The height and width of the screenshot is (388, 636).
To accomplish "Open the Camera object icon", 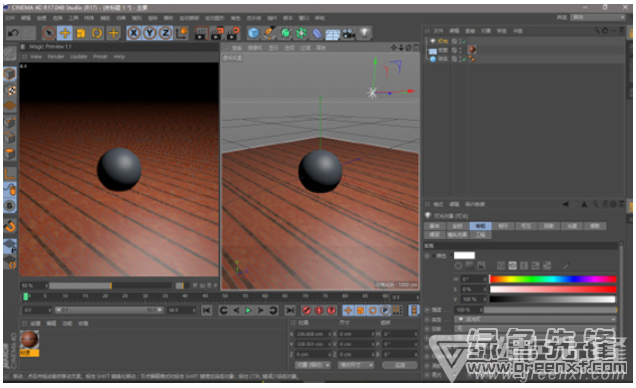I will [348, 33].
